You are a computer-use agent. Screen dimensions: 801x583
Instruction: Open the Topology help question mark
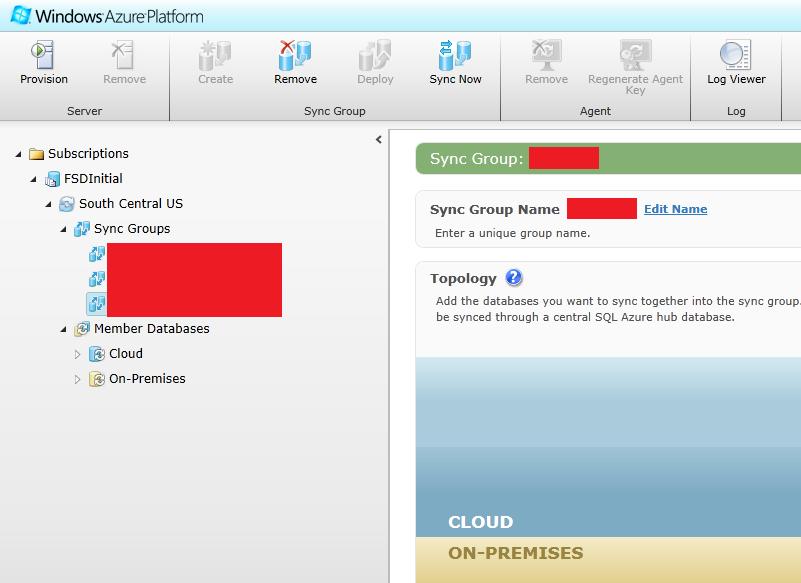(513, 277)
